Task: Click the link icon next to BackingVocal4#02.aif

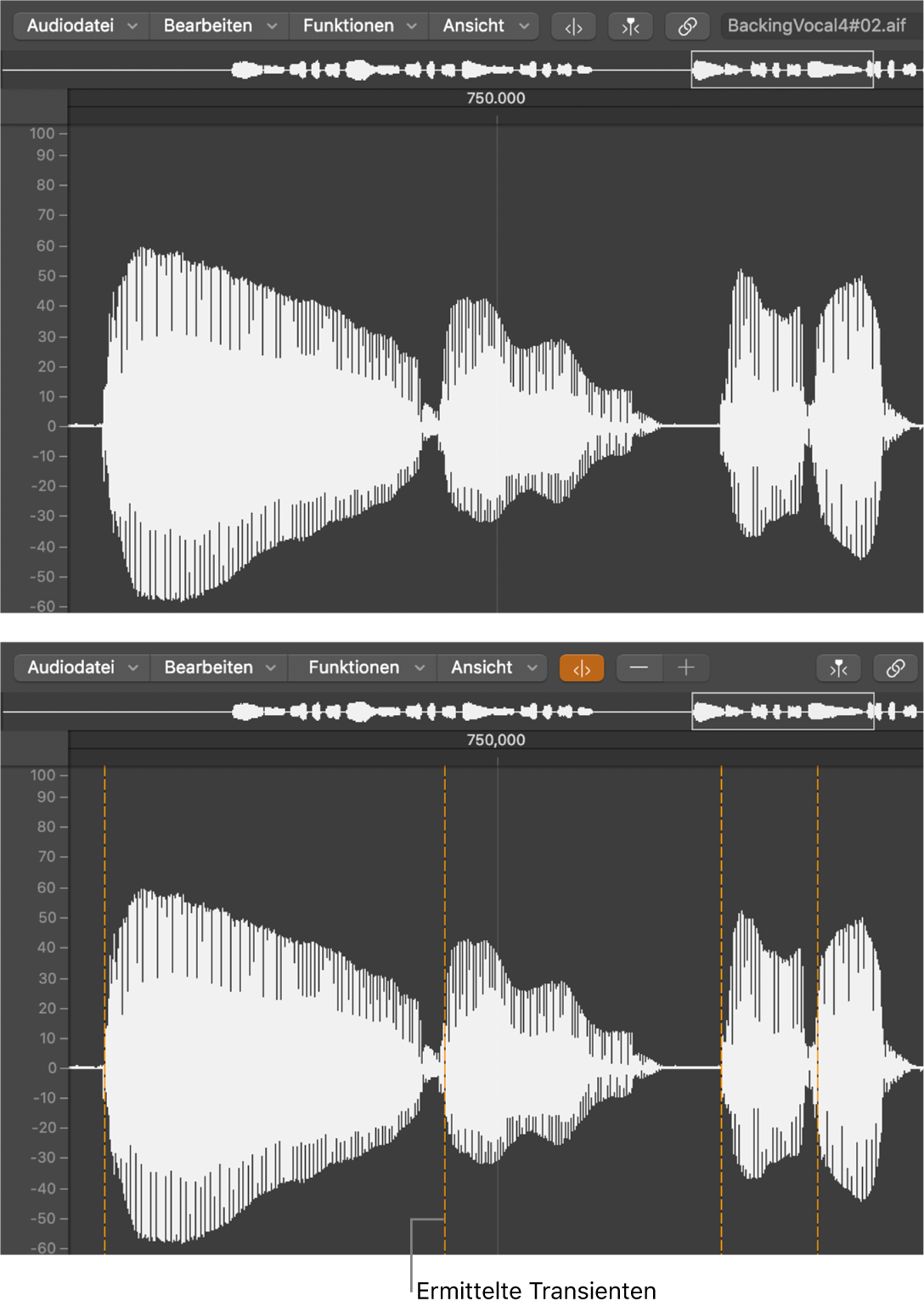Action: tap(687, 25)
